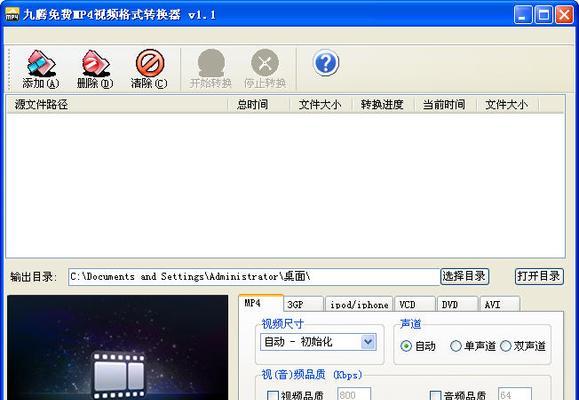This screenshot has width=579, height=400.
Task: Click the 开始转换 start conversion icon
Action: point(211,63)
